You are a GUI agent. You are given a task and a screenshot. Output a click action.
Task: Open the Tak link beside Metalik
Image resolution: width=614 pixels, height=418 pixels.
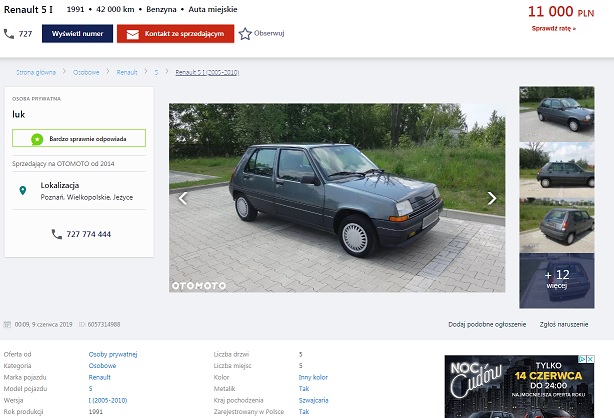[x=304, y=389]
